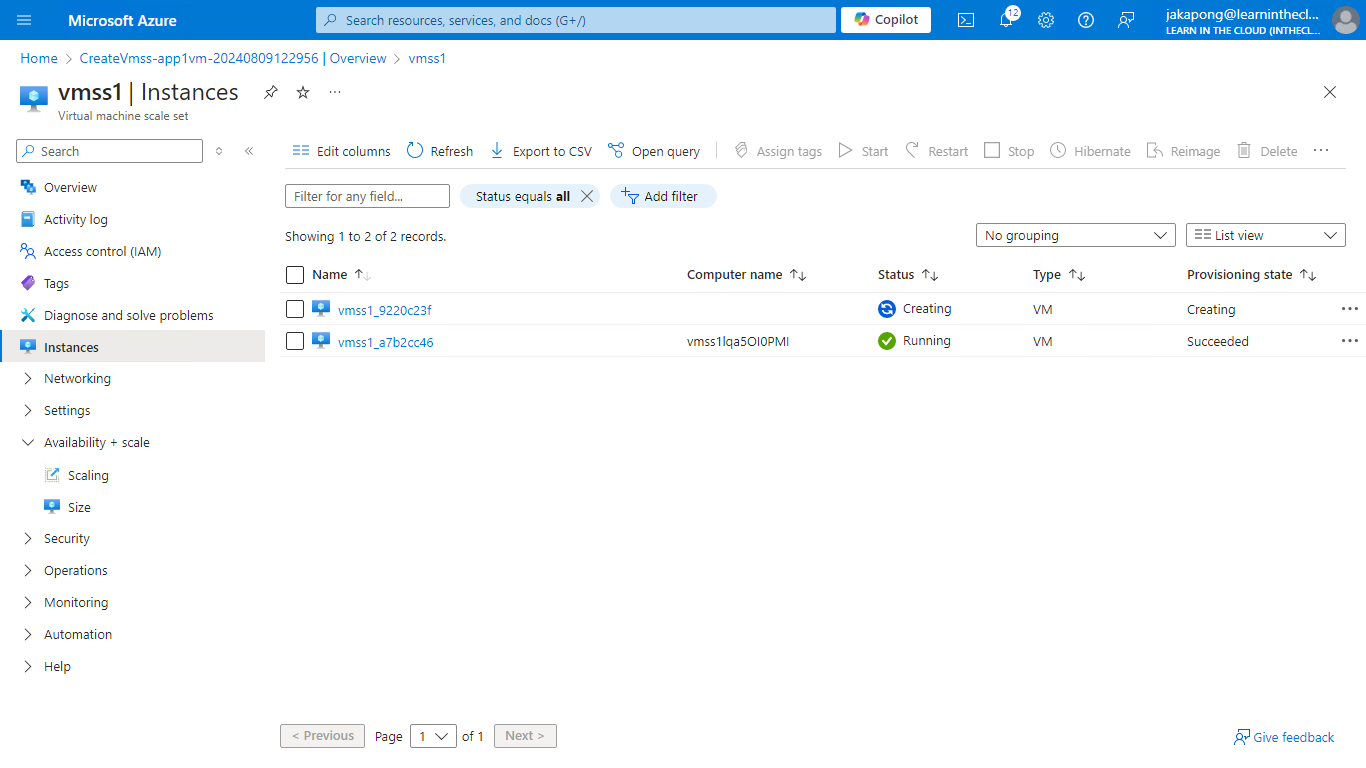Open the List view dropdown

tap(1266, 235)
